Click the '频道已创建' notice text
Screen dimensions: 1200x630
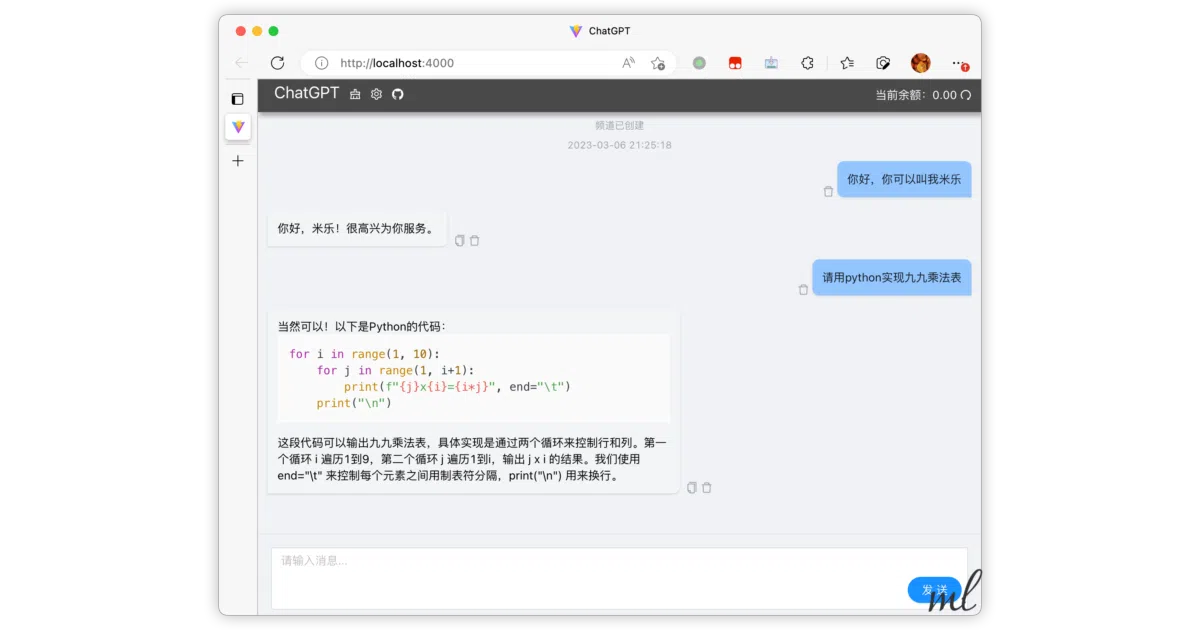619,125
